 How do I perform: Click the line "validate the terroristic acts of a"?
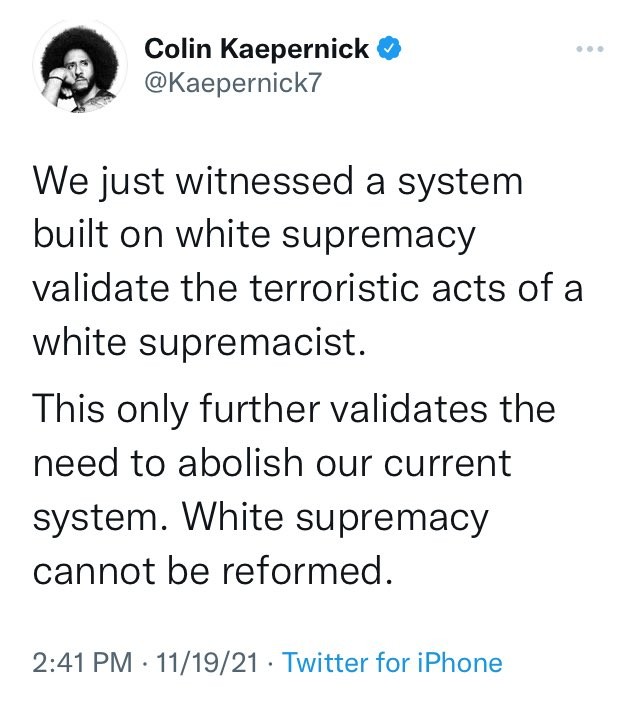pos(307,289)
